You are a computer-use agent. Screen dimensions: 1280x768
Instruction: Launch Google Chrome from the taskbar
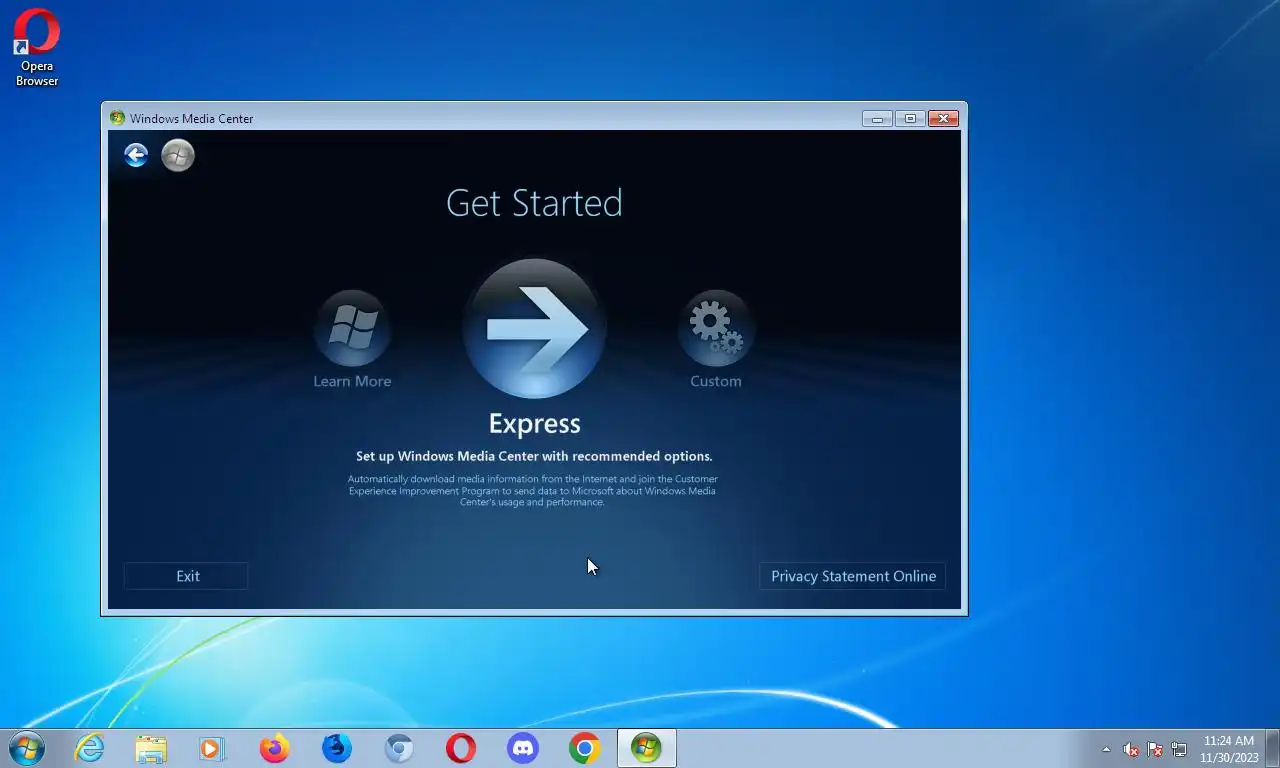[x=585, y=748]
